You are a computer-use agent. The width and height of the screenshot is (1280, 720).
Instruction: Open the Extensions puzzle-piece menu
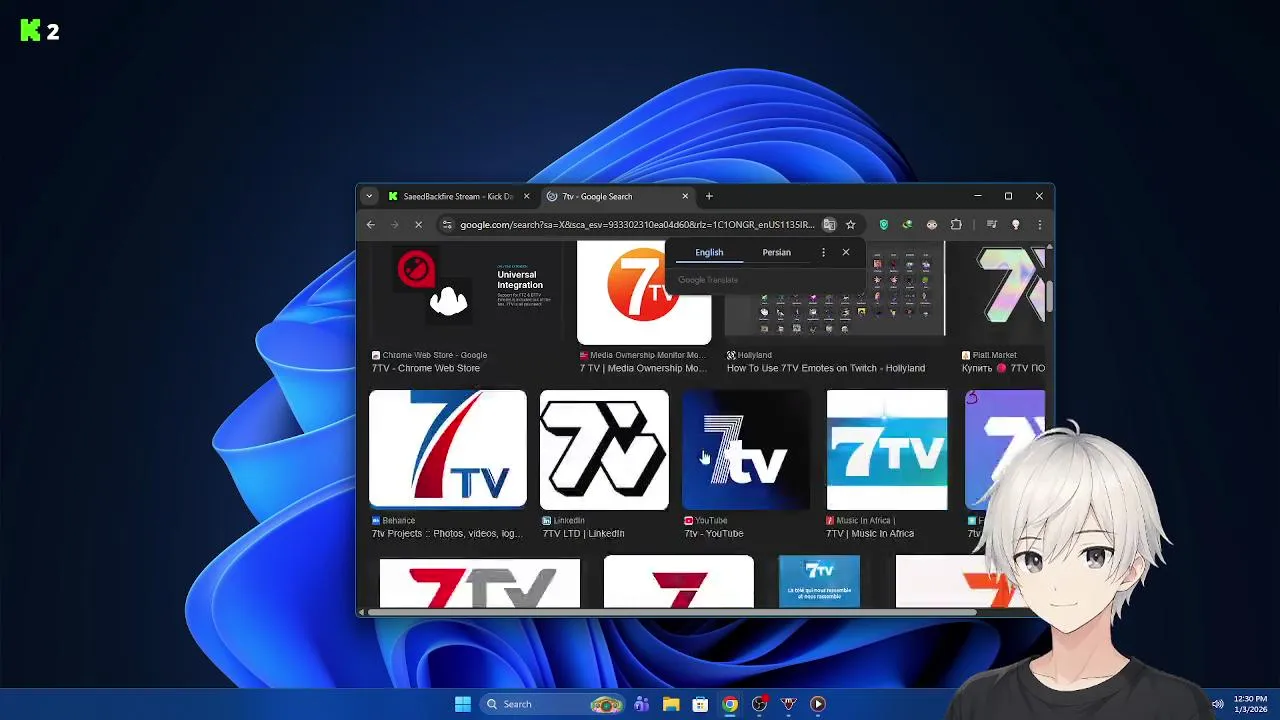pos(956,225)
